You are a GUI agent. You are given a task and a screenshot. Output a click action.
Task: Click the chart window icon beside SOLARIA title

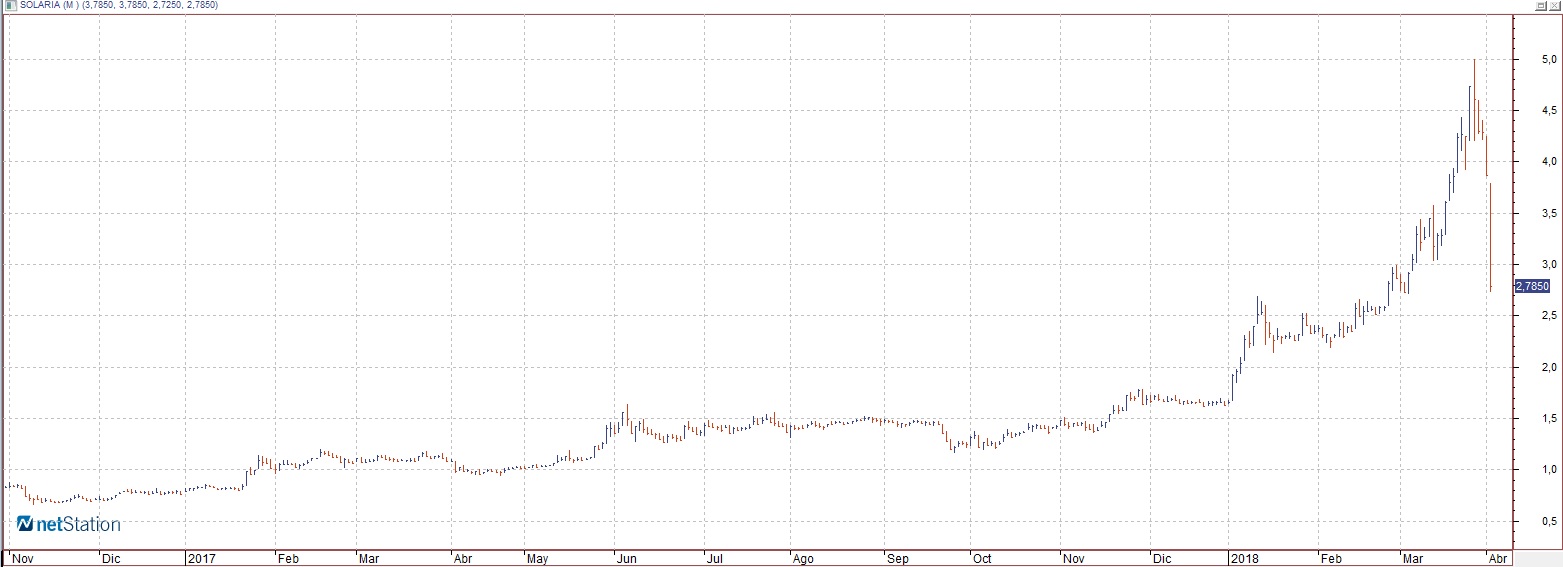tap(10, 6)
